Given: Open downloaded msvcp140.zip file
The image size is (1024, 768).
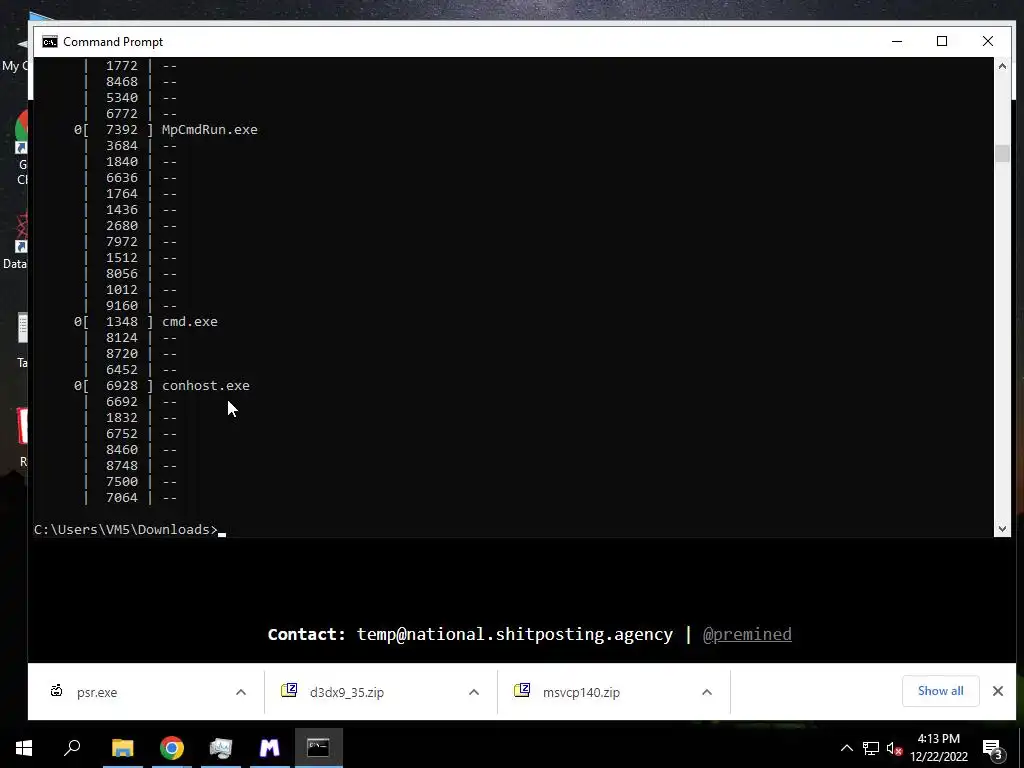Looking at the screenshot, I should pos(581,692).
